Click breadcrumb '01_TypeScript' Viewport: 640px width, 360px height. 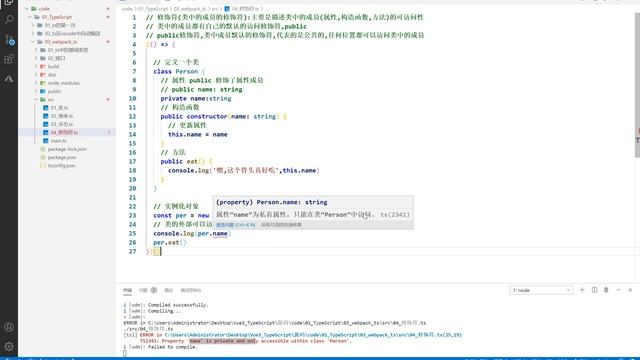coord(153,9)
